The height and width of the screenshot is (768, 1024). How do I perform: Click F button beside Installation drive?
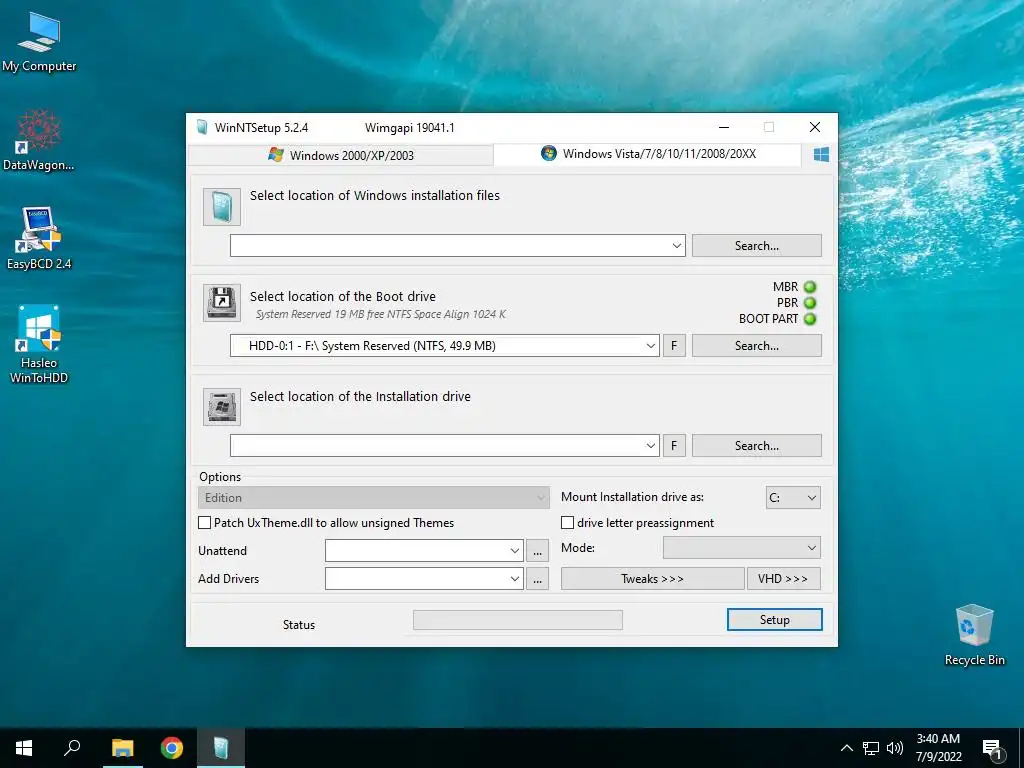coord(674,445)
